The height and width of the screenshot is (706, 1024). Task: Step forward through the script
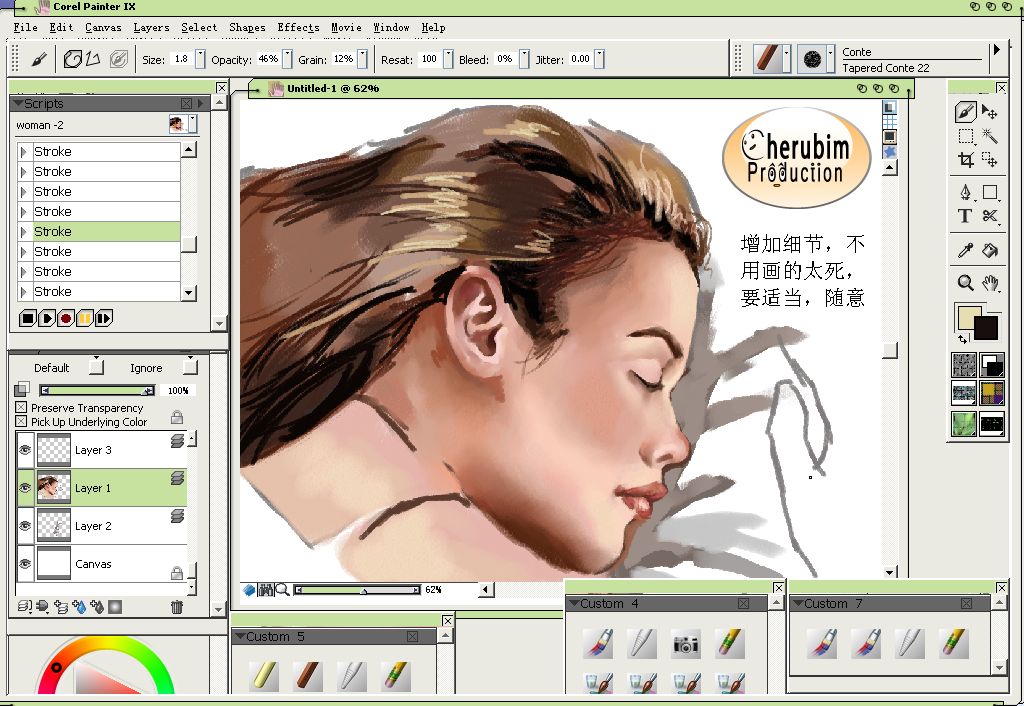(x=103, y=318)
